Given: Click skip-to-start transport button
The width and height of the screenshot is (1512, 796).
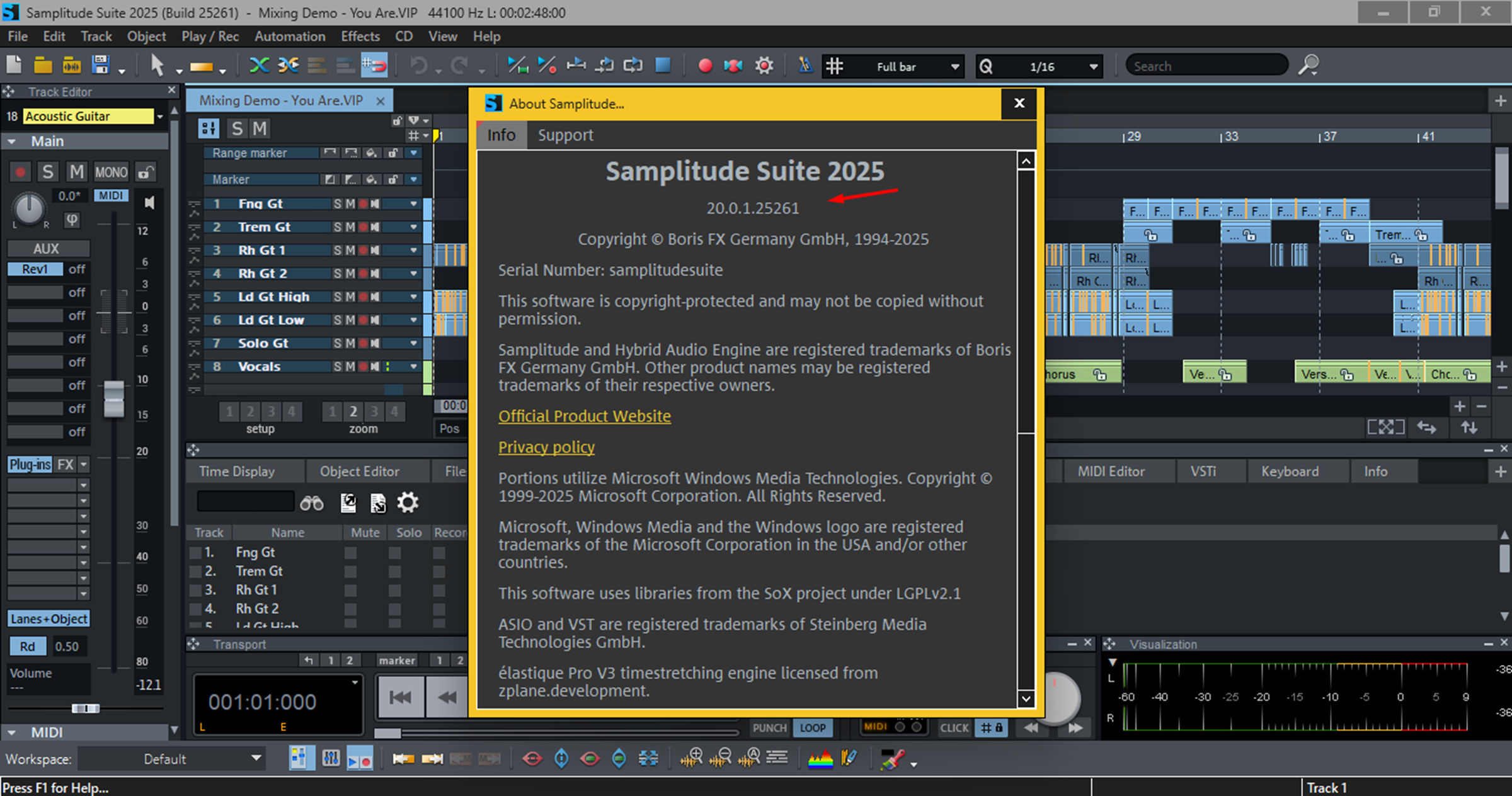Looking at the screenshot, I should coord(400,696).
